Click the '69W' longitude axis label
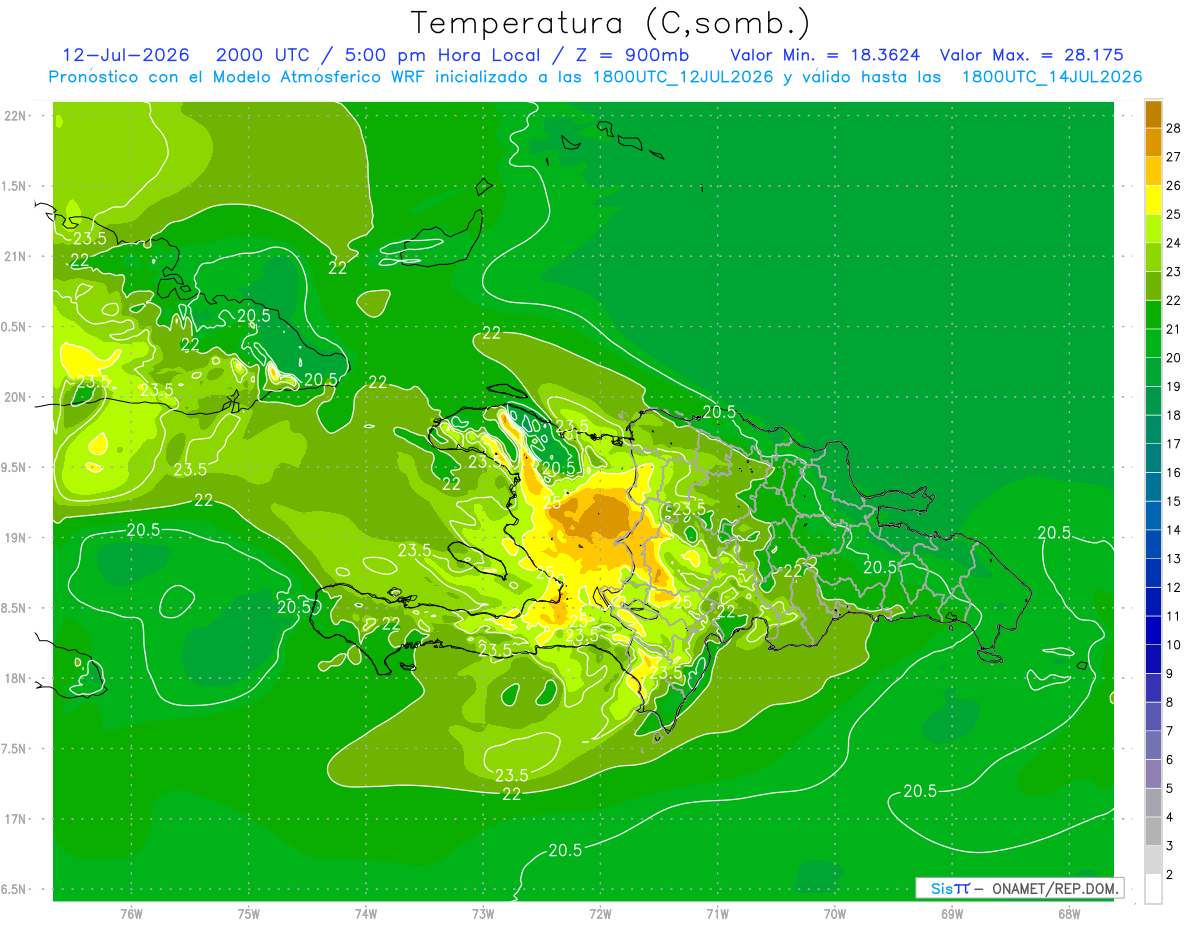Image resolution: width=1200 pixels, height=927 pixels. (x=952, y=914)
